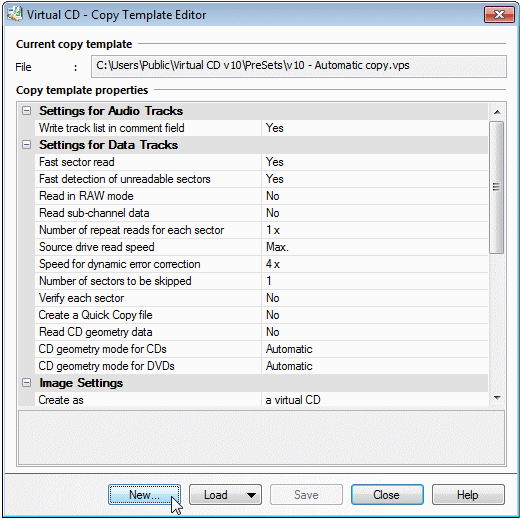Click the Virtual CD title bar icon
520x519 pixels.
(x=15, y=14)
